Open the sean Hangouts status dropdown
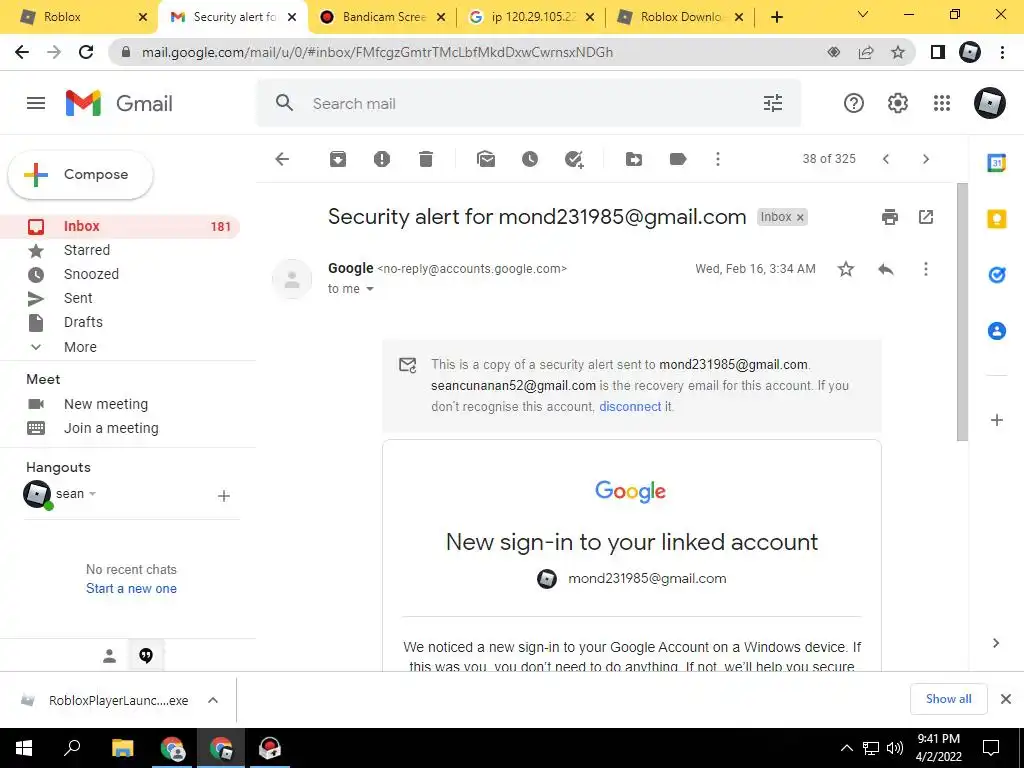Image resolution: width=1024 pixels, height=768 pixels. tap(93, 494)
